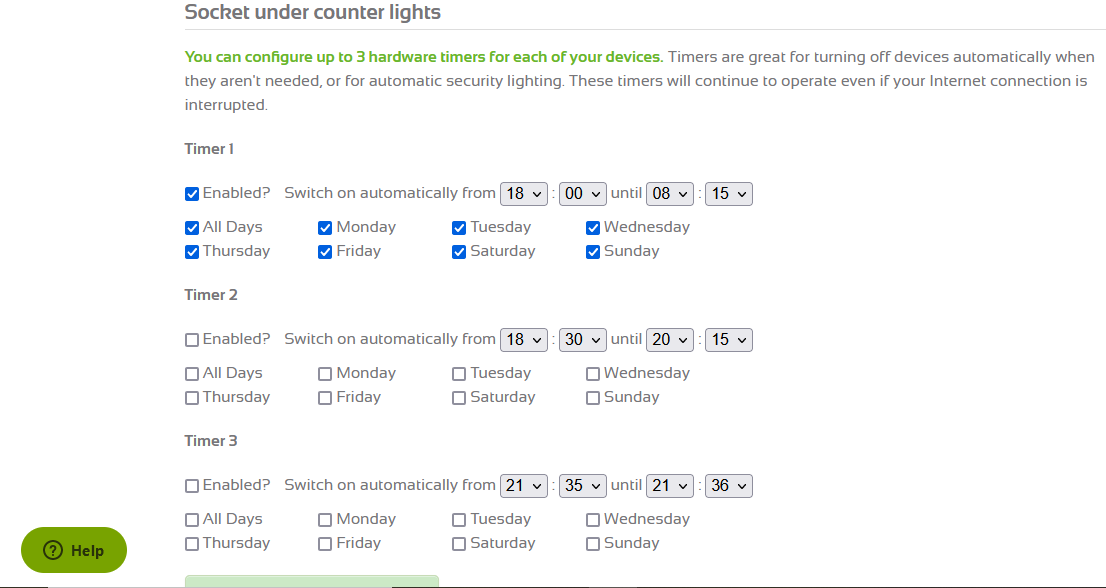Open Timer 3 end minute dropdown
Screen dimensions: 1106x588
(729, 486)
